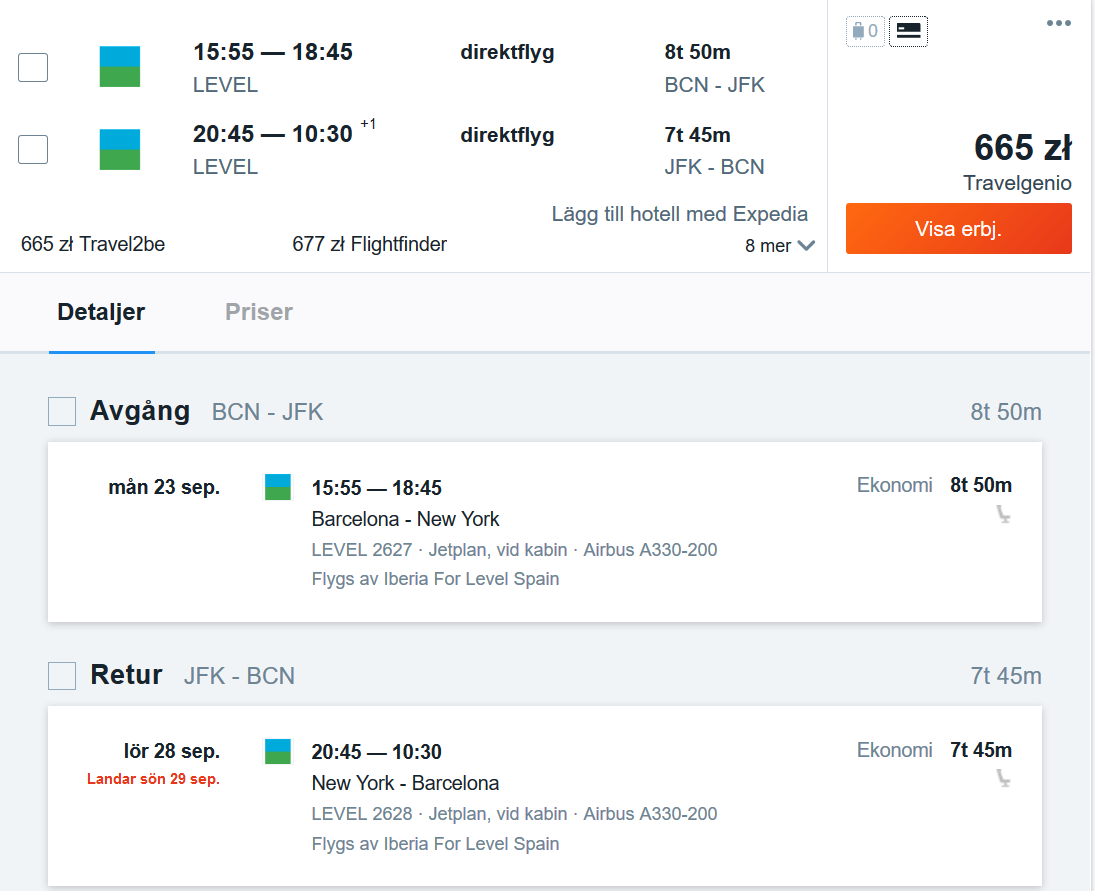Click the chevron beside '8 mer'
Image resolution: width=1095 pixels, height=891 pixels.
[x=807, y=246]
